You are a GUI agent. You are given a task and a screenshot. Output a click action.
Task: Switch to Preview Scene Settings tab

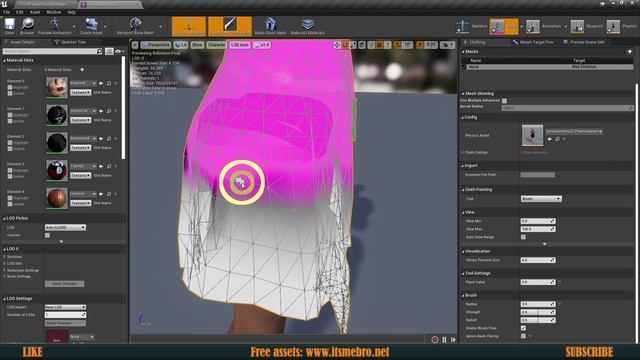(x=584, y=42)
